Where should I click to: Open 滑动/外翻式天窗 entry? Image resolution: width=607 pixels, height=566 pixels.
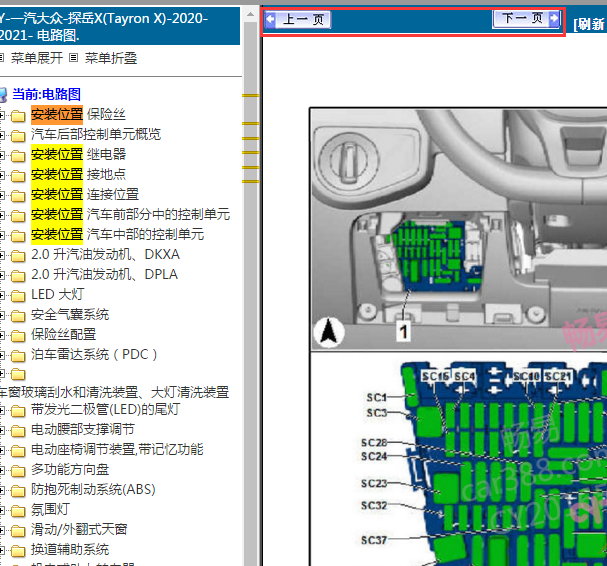79,529
